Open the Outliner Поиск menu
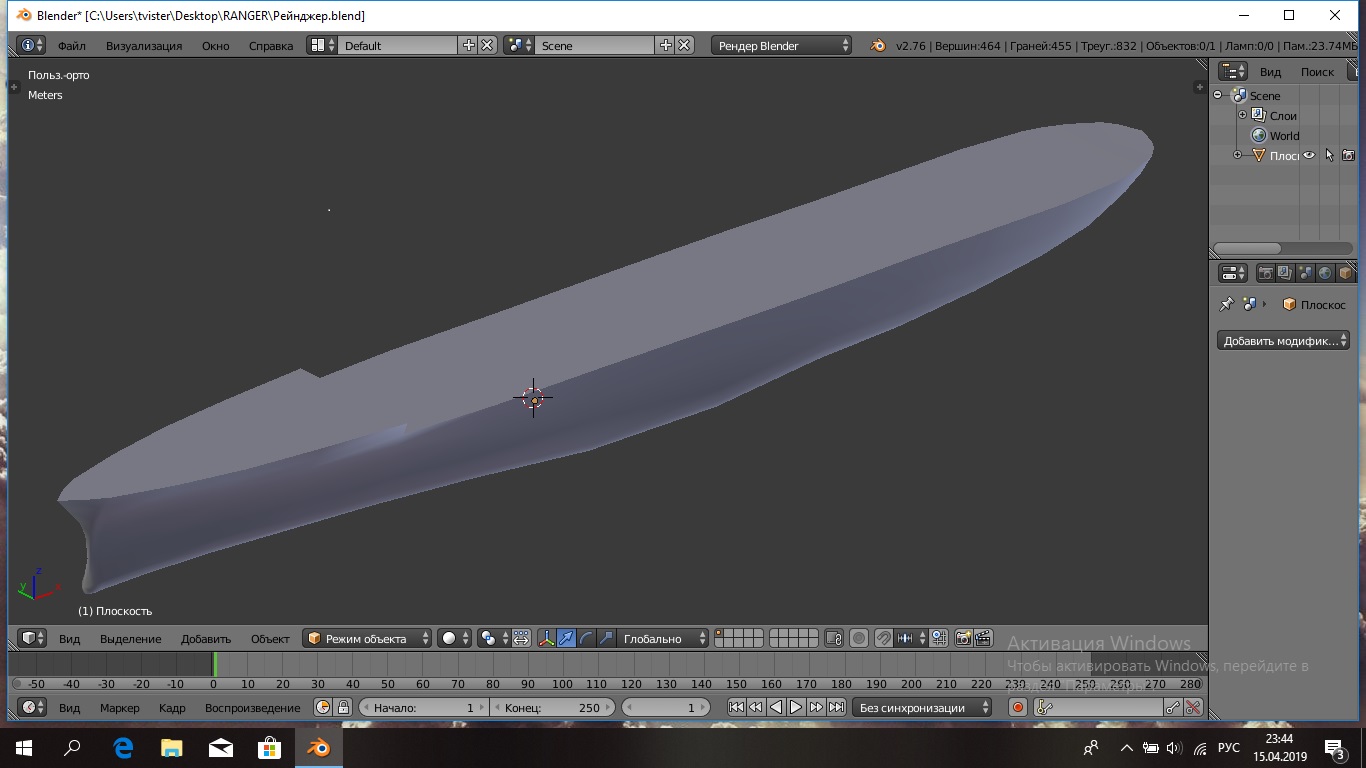Screen dimensions: 1366x768 [x=1317, y=72]
